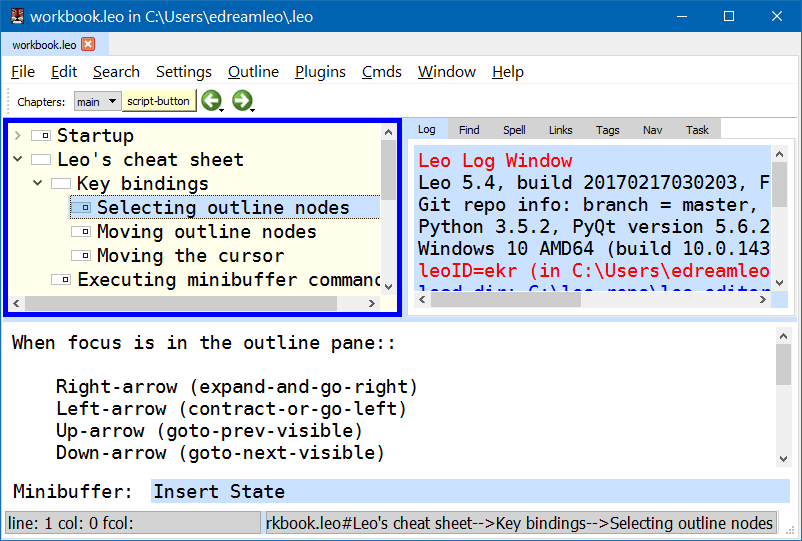
Task: Click outline pane vertical scrollbar down arrow
Action: point(388,287)
